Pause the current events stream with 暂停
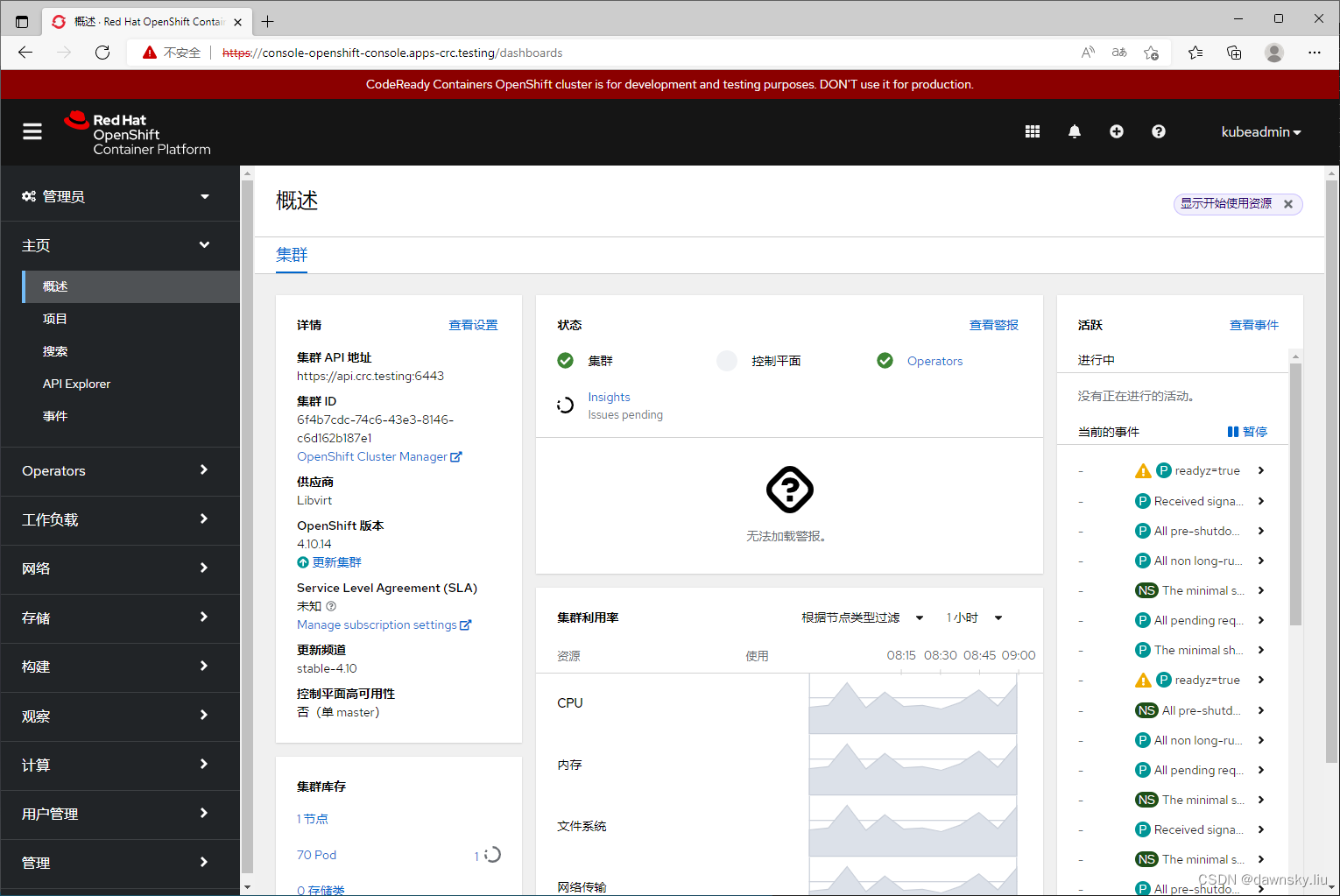Screen dimensions: 1340x896 tap(1247, 431)
